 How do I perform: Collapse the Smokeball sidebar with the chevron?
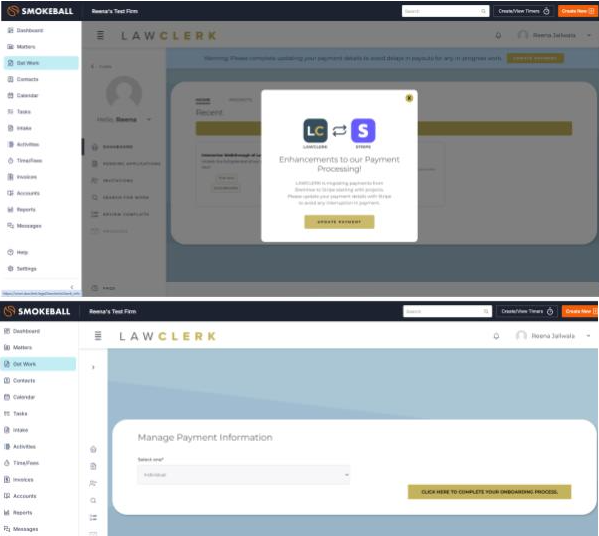[x=72, y=287]
